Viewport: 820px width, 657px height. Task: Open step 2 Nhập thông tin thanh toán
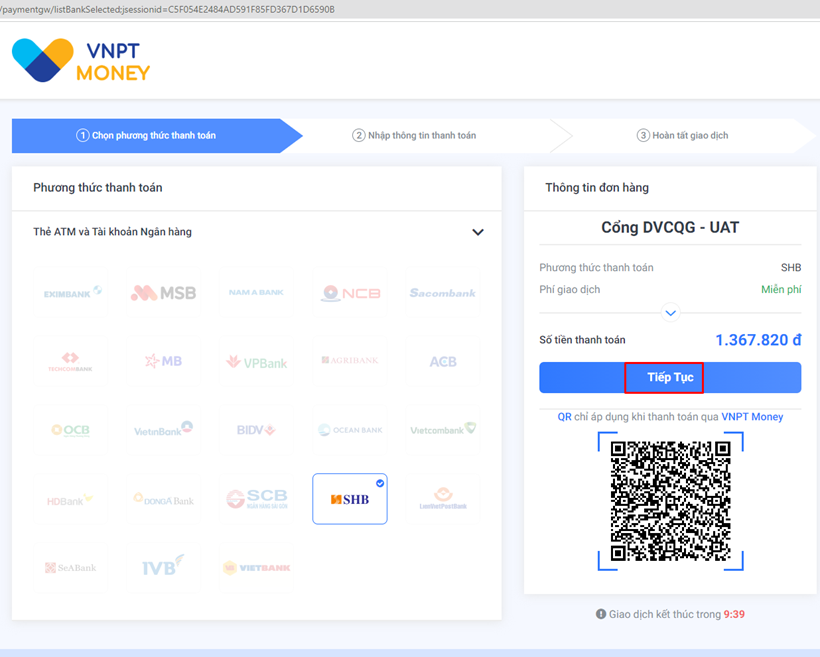(x=414, y=135)
